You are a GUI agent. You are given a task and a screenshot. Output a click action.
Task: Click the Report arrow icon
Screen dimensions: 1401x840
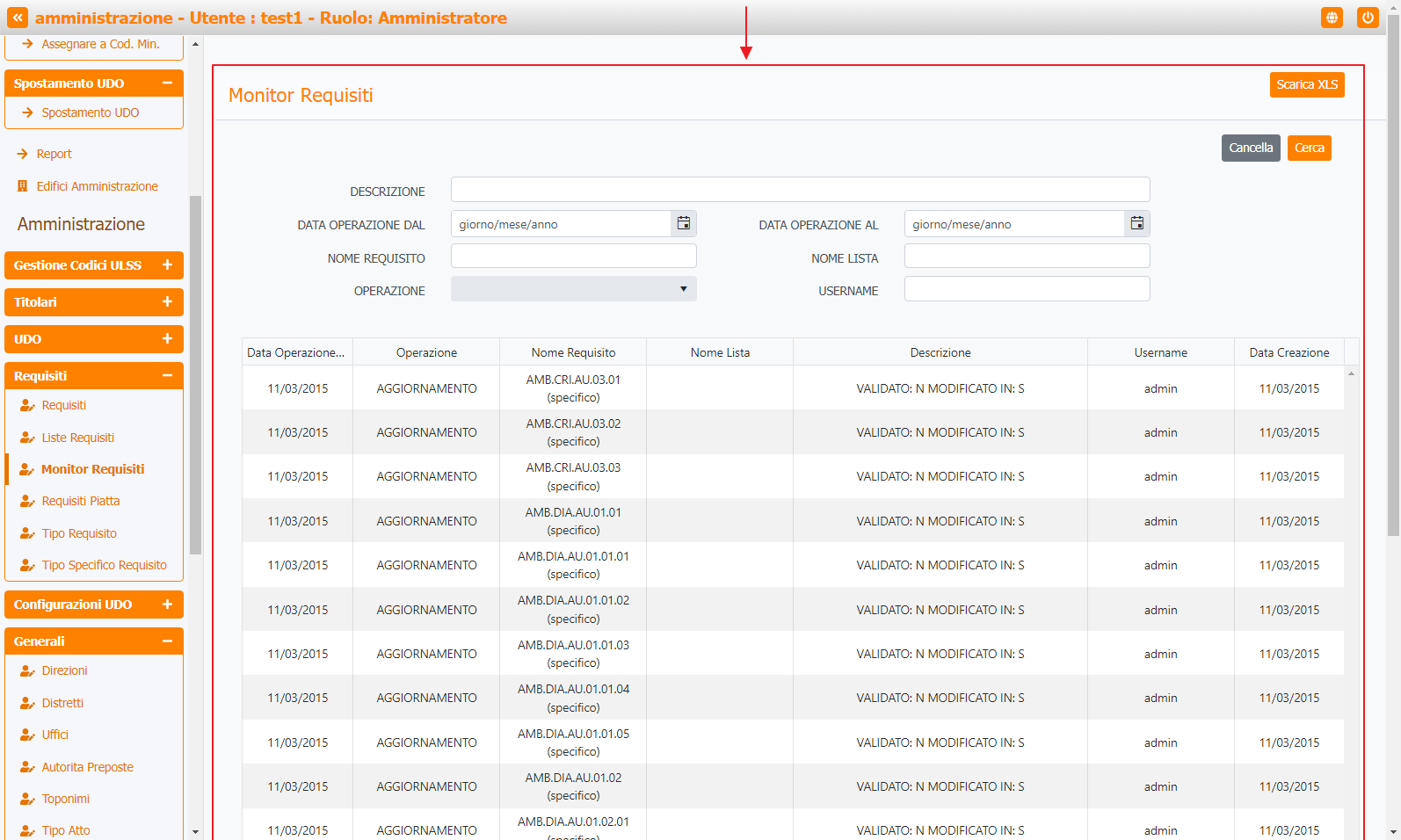pyautogui.click(x=23, y=154)
